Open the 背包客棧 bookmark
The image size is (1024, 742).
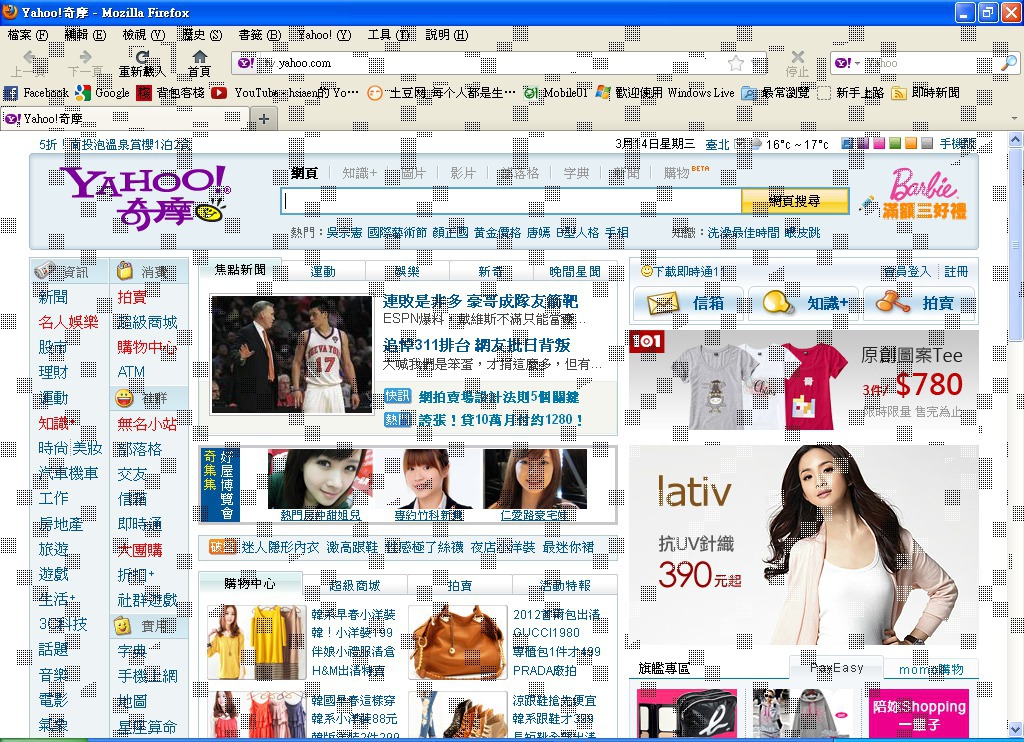pyautogui.click(x=170, y=93)
